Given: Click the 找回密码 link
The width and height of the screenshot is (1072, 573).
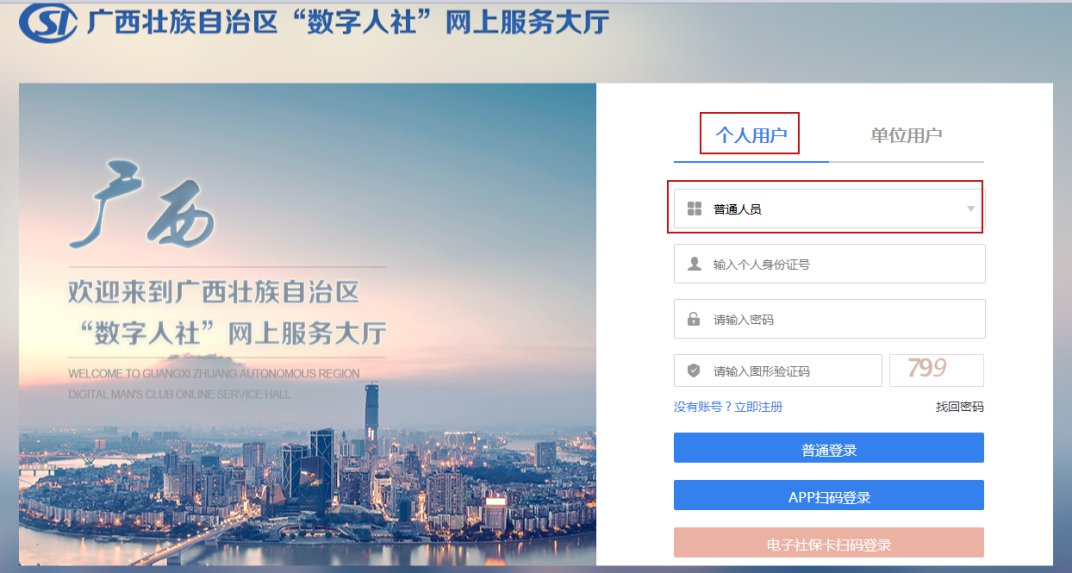Looking at the screenshot, I should coord(959,407).
